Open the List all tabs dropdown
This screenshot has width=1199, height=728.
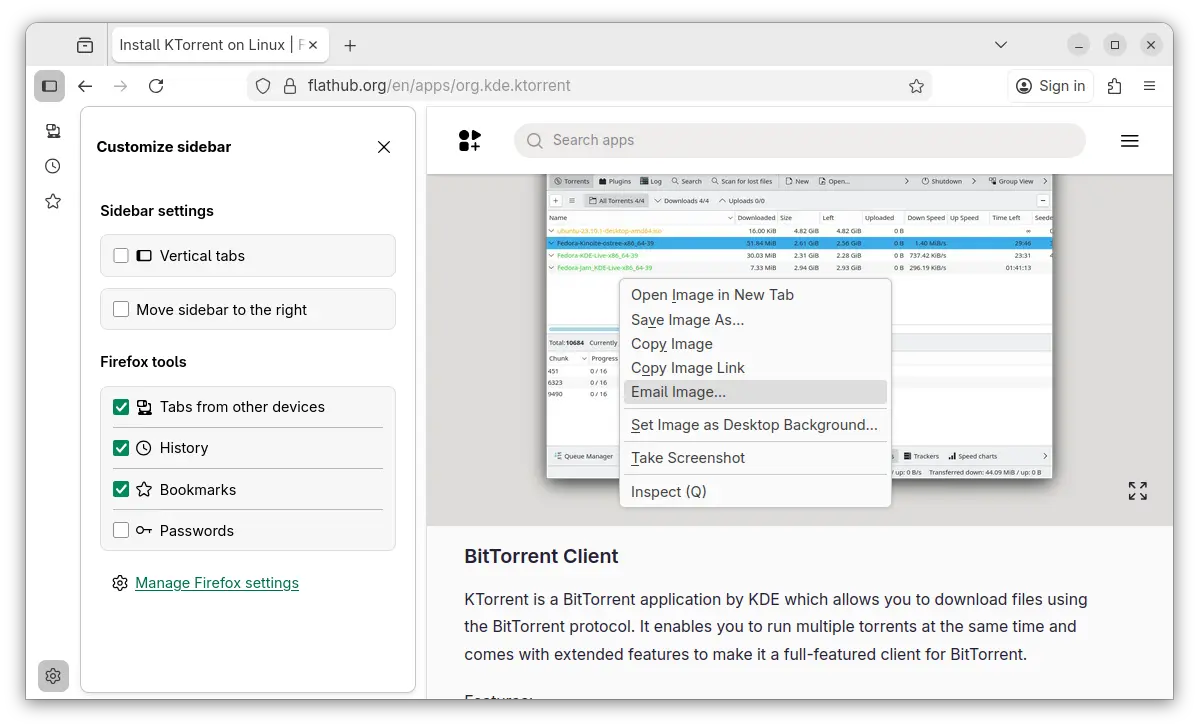pyautogui.click(x=1001, y=45)
